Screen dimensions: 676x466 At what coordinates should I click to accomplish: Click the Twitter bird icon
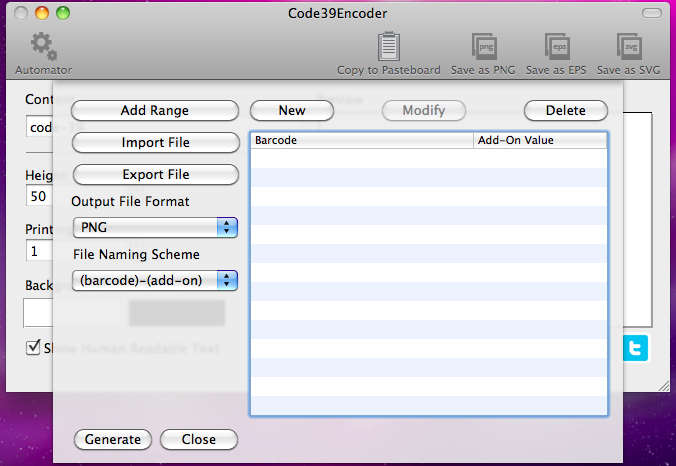tap(635, 348)
